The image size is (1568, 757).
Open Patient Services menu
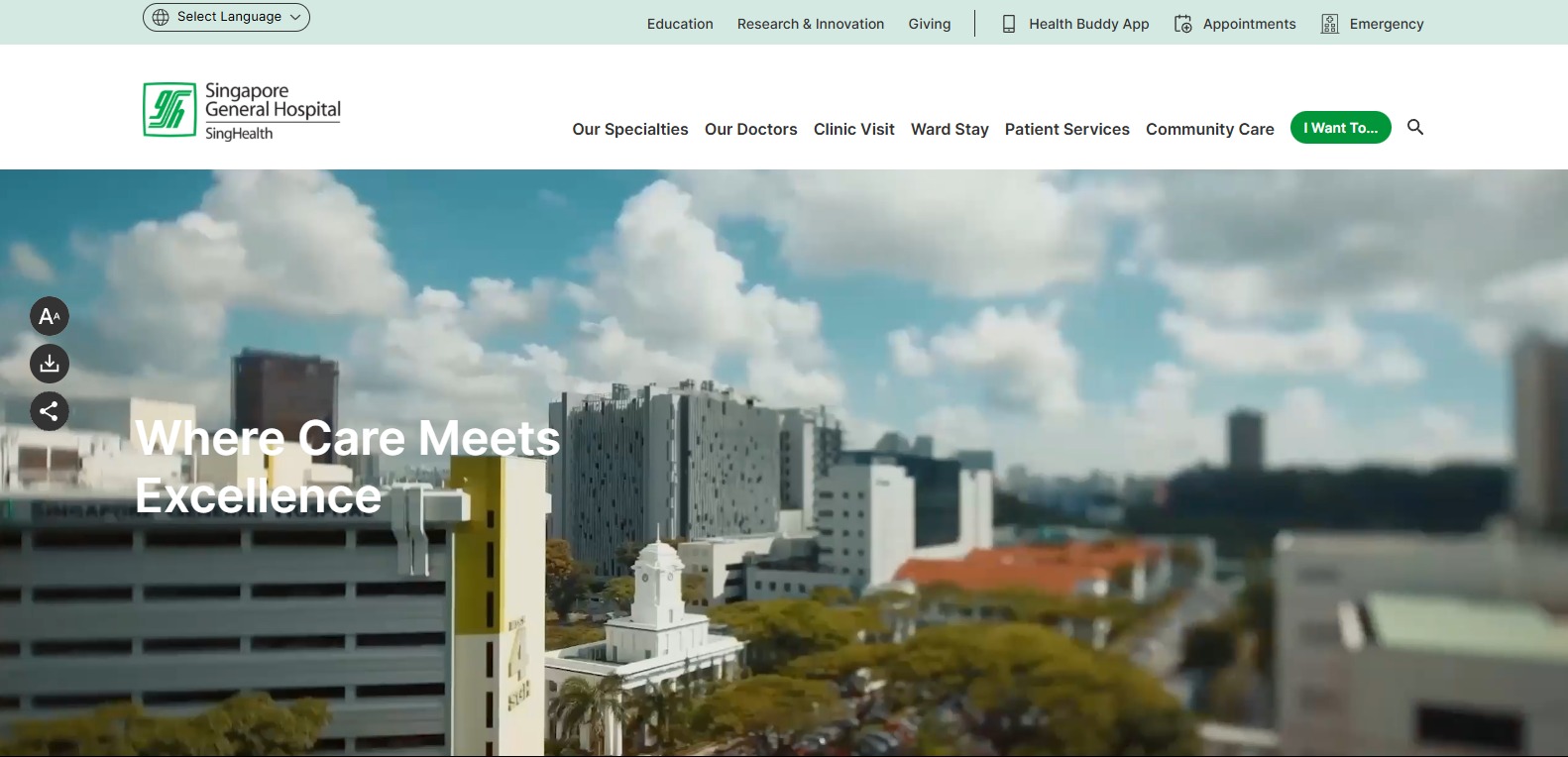click(1067, 129)
